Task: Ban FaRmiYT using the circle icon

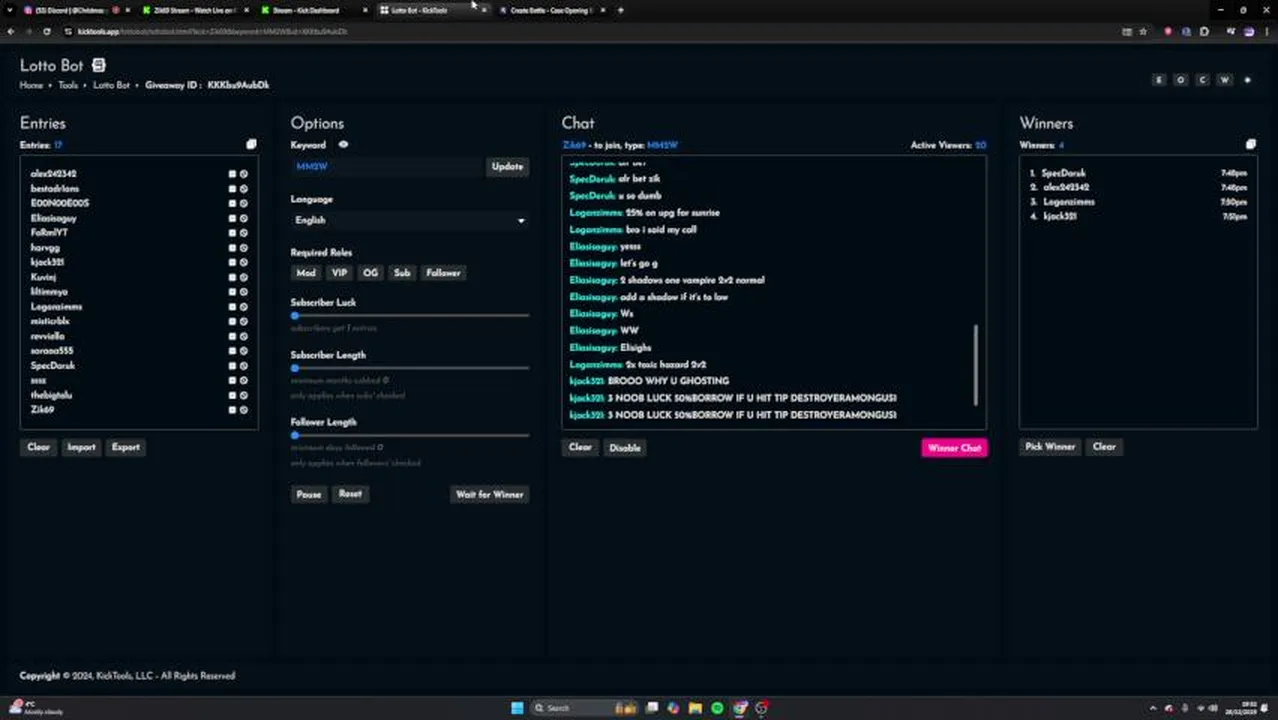Action: (243, 233)
